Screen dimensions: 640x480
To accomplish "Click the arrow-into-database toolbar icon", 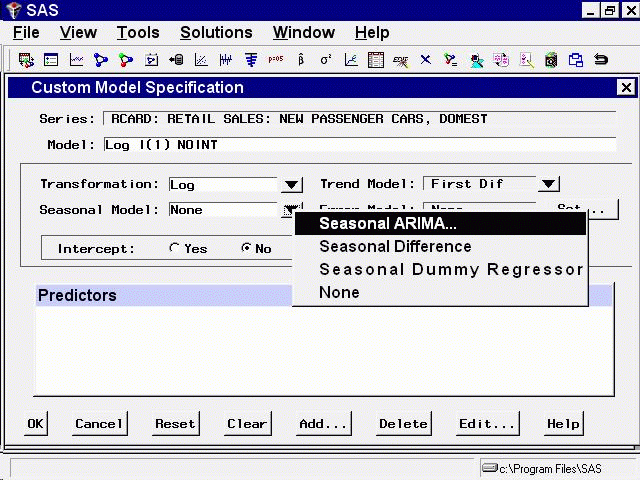I will pyautogui.click(x=176, y=60).
